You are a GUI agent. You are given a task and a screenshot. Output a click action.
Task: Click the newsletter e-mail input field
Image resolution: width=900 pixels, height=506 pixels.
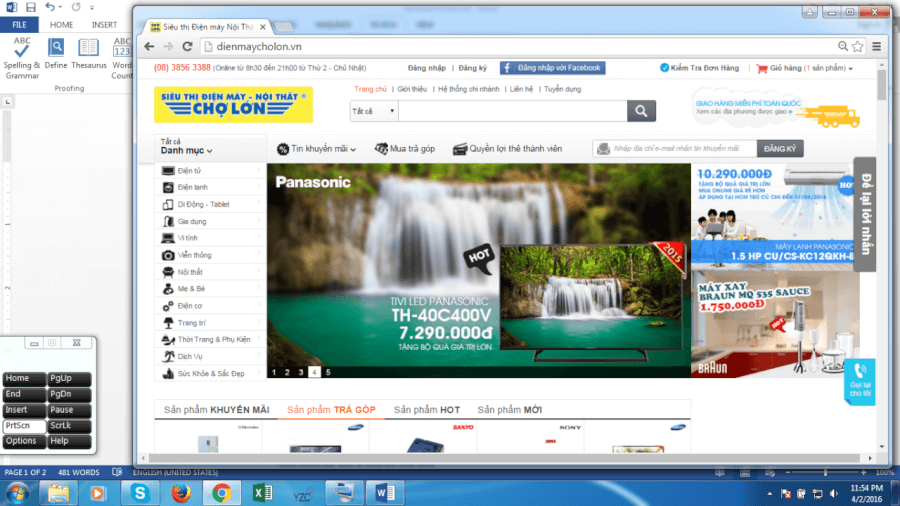click(675, 148)
